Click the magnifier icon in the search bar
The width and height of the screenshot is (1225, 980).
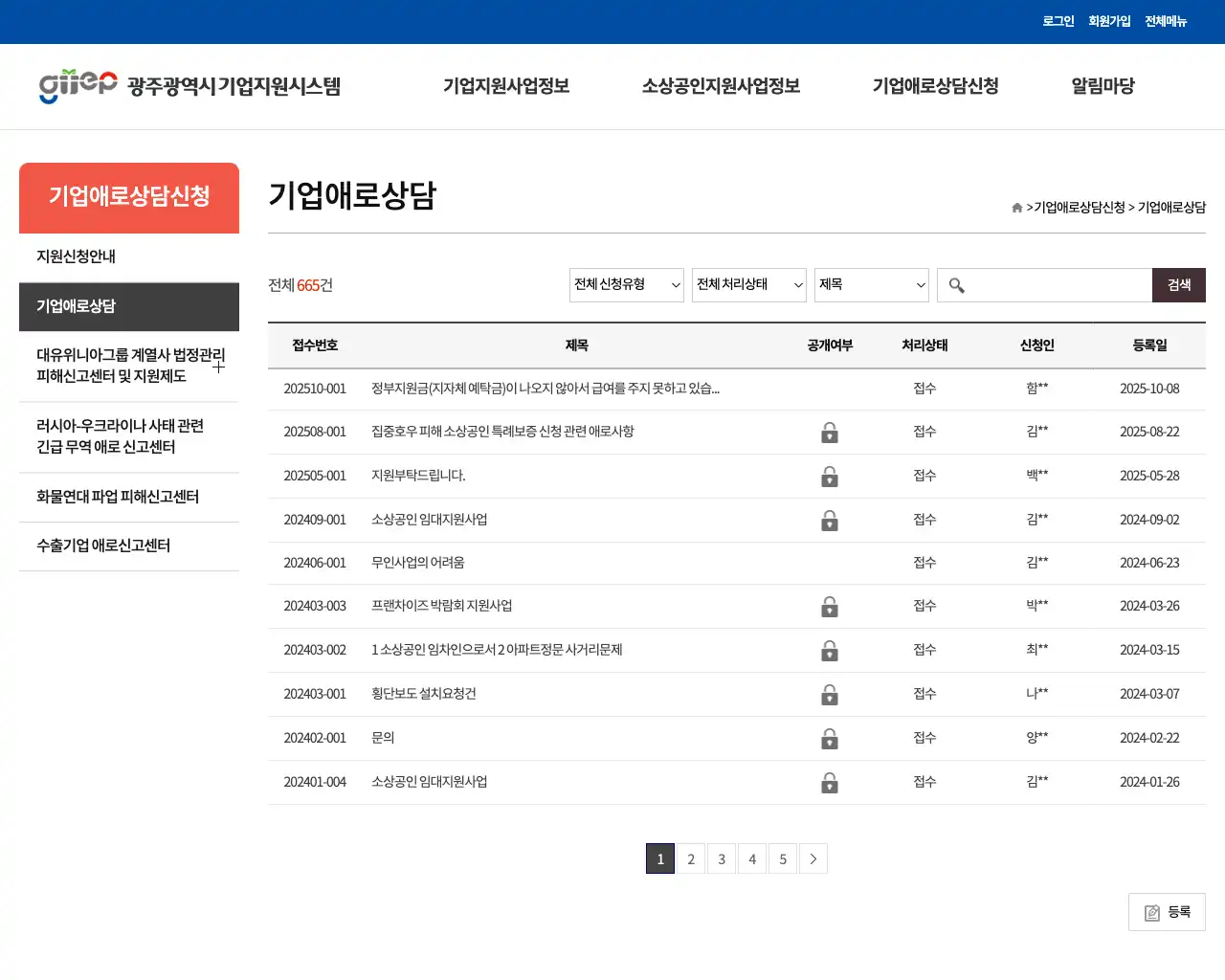[x=956, y=285]
